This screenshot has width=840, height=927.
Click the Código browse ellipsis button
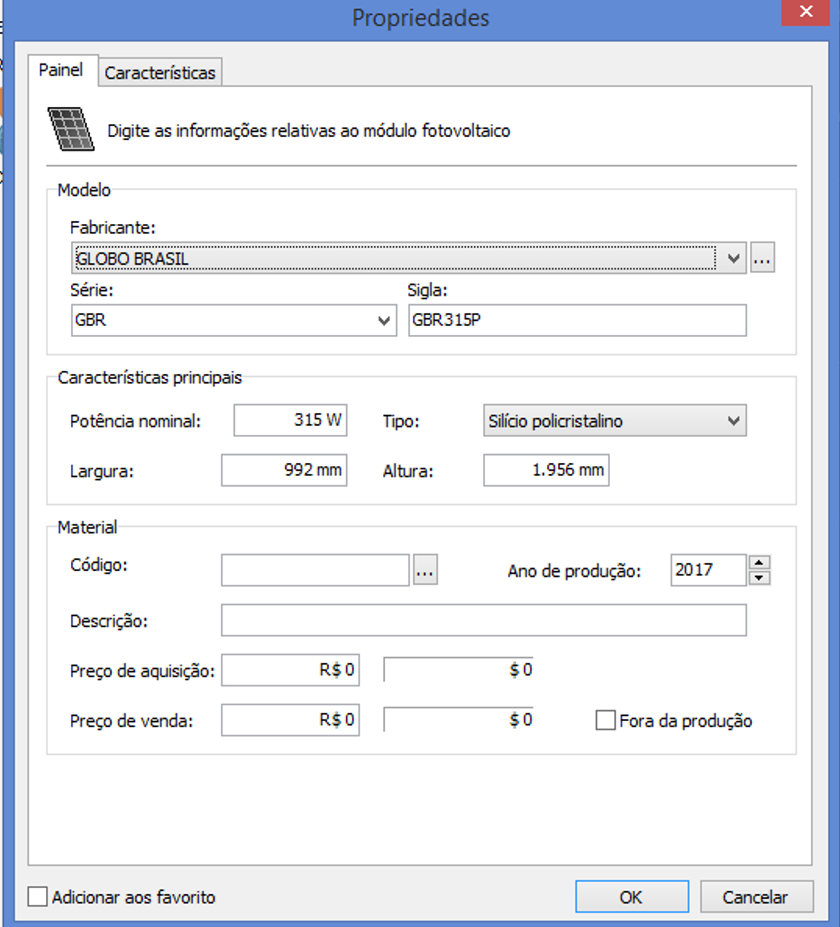(425, 570)
